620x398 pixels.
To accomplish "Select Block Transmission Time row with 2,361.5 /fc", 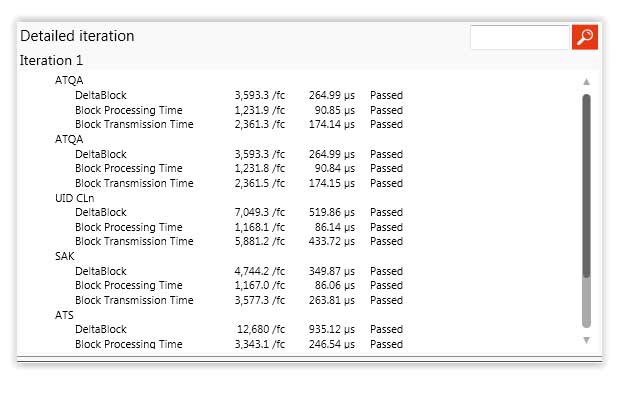I will (239, 183).
